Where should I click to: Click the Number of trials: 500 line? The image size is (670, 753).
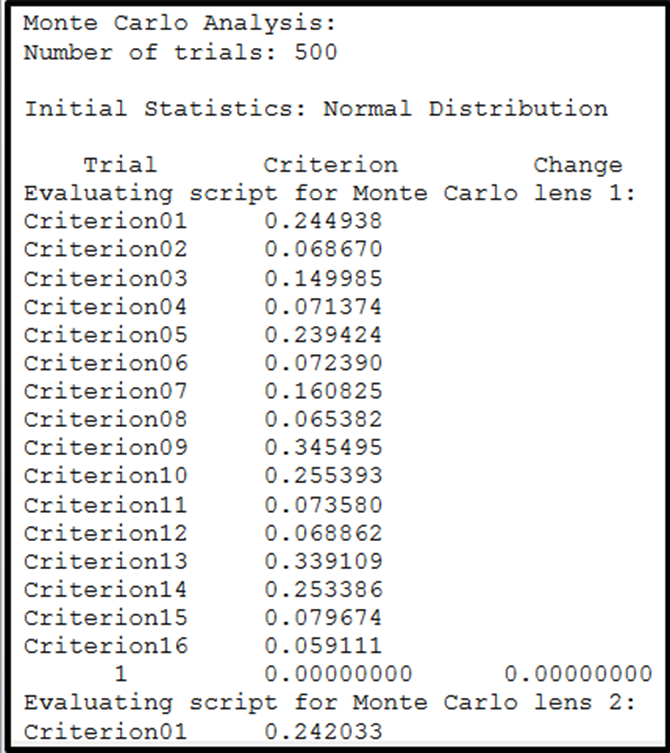pyautogui.click(x=180, y=51)
